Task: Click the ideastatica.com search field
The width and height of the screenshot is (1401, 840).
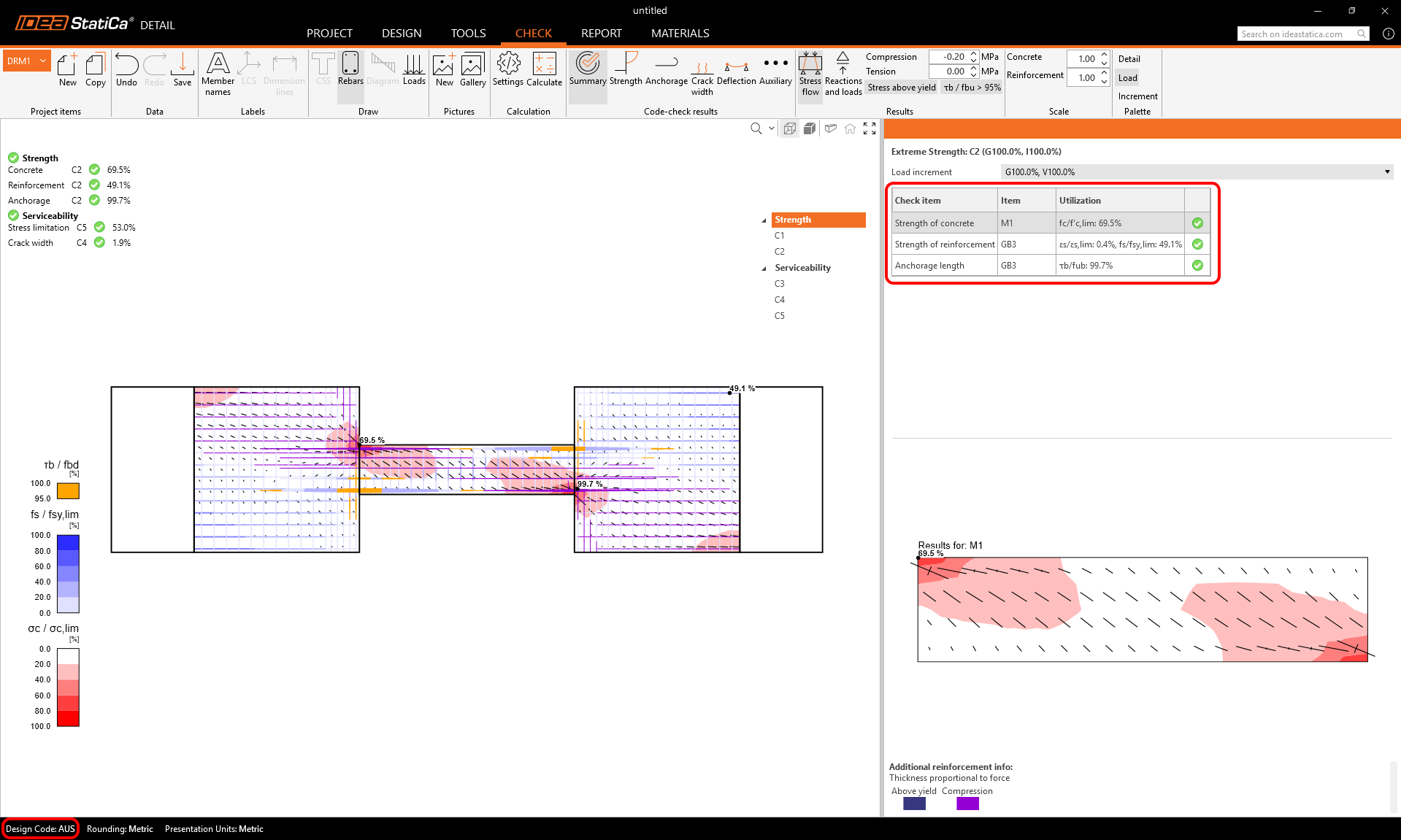Action: pos(1296,34)
